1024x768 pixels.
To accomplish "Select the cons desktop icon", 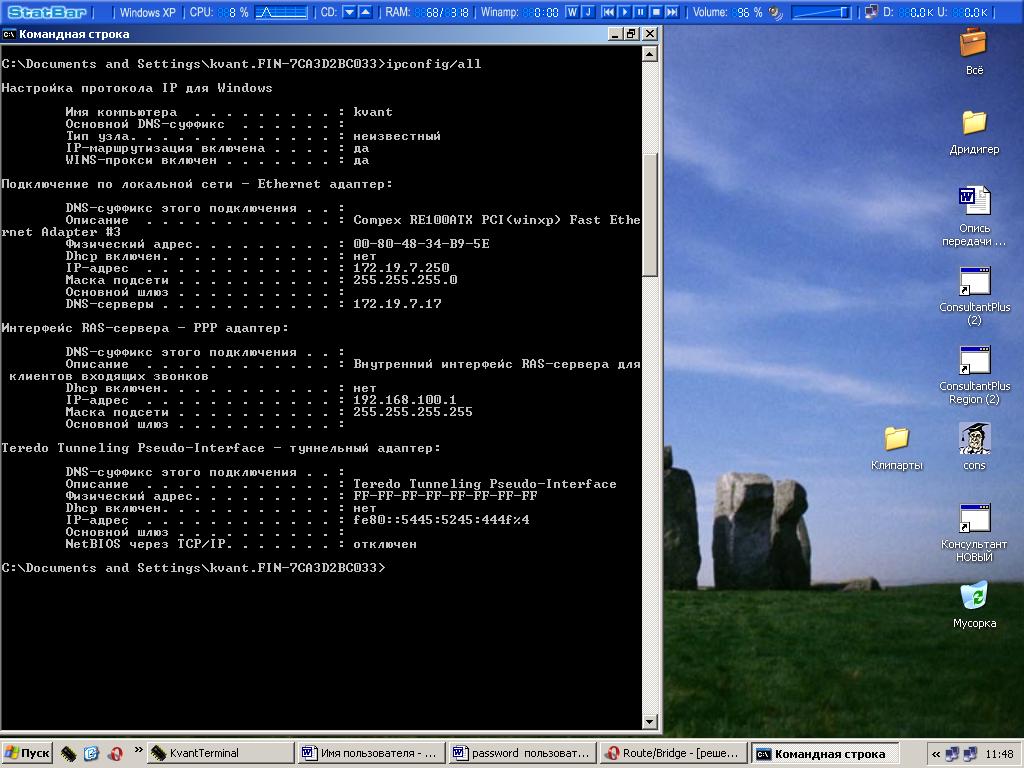I will (x=974, y=446).
